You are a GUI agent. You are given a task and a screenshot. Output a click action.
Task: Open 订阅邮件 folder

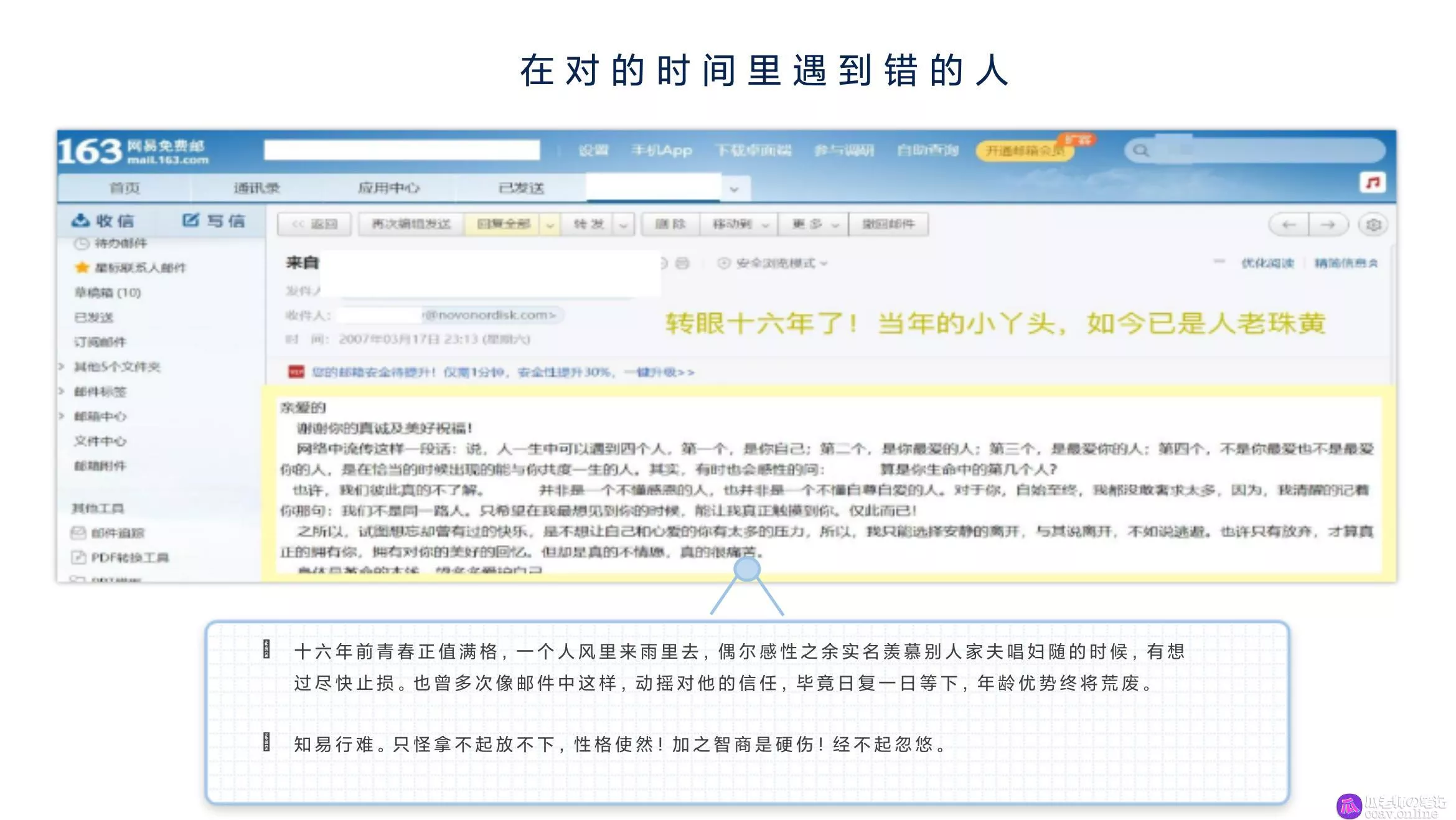(100, 341)
